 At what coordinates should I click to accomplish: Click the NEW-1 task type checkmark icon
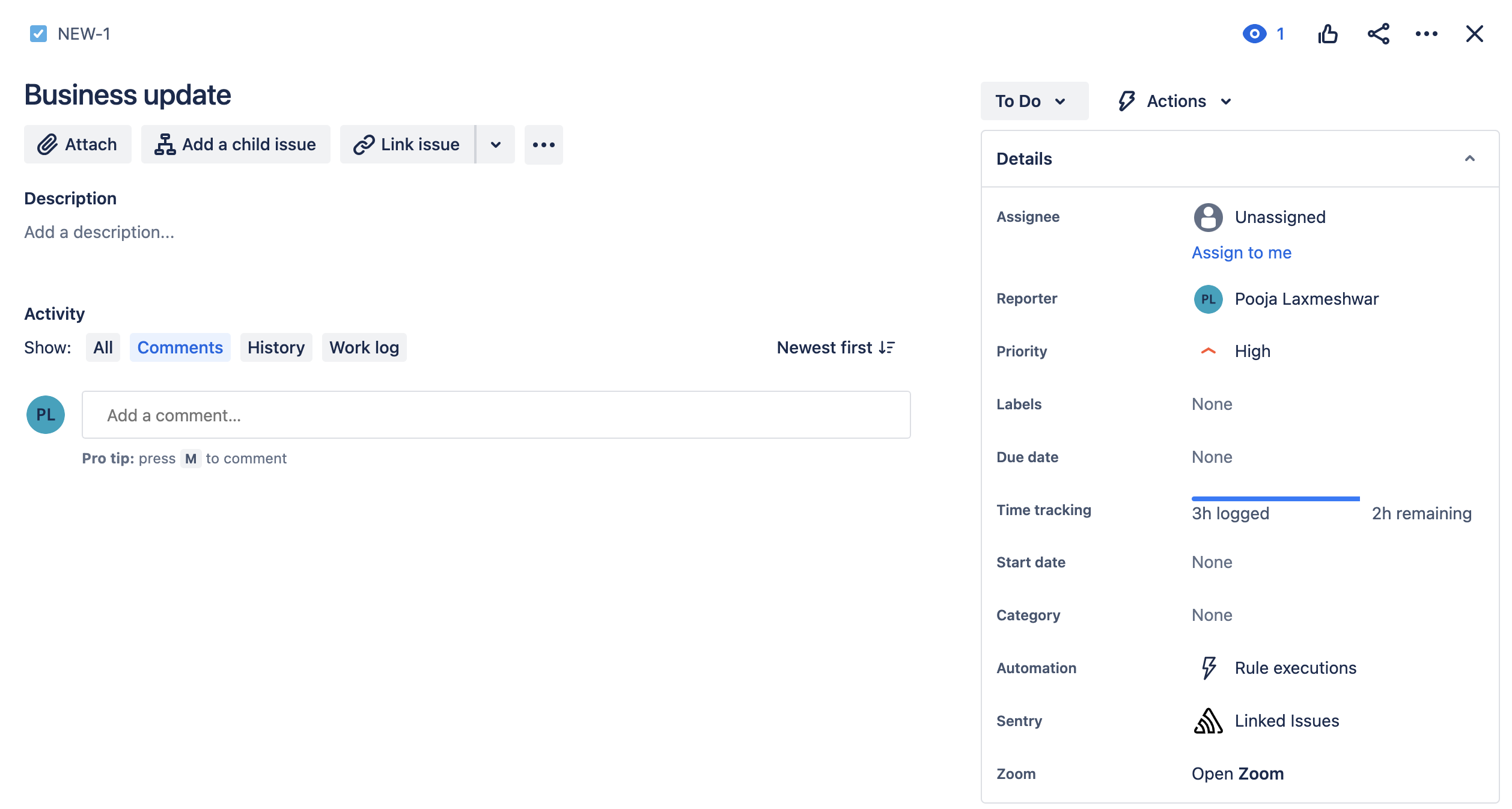coord(38,34)
